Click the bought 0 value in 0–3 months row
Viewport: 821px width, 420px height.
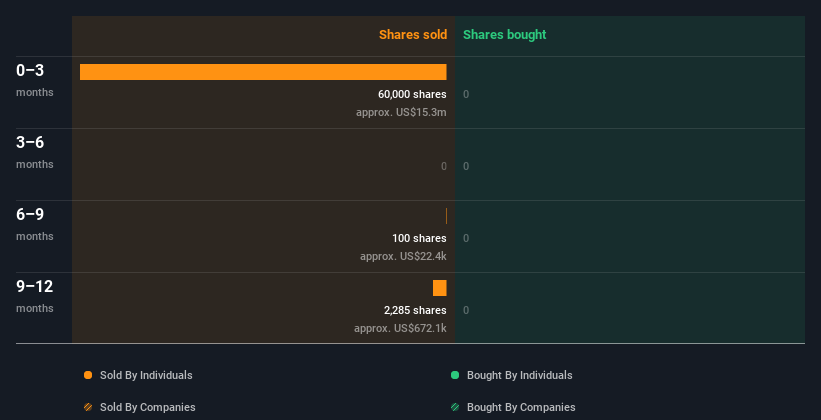click(466, 94)
